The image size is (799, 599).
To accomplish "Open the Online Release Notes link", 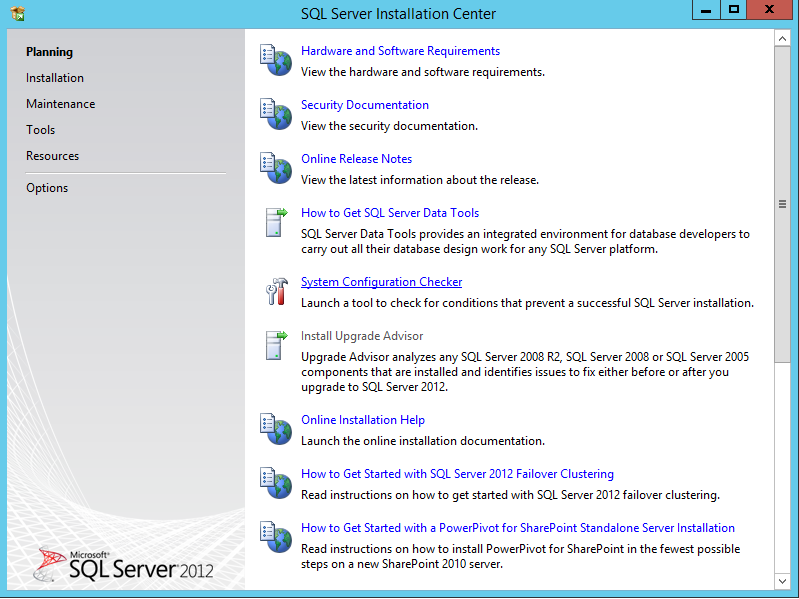I will (x=356, y=159).
